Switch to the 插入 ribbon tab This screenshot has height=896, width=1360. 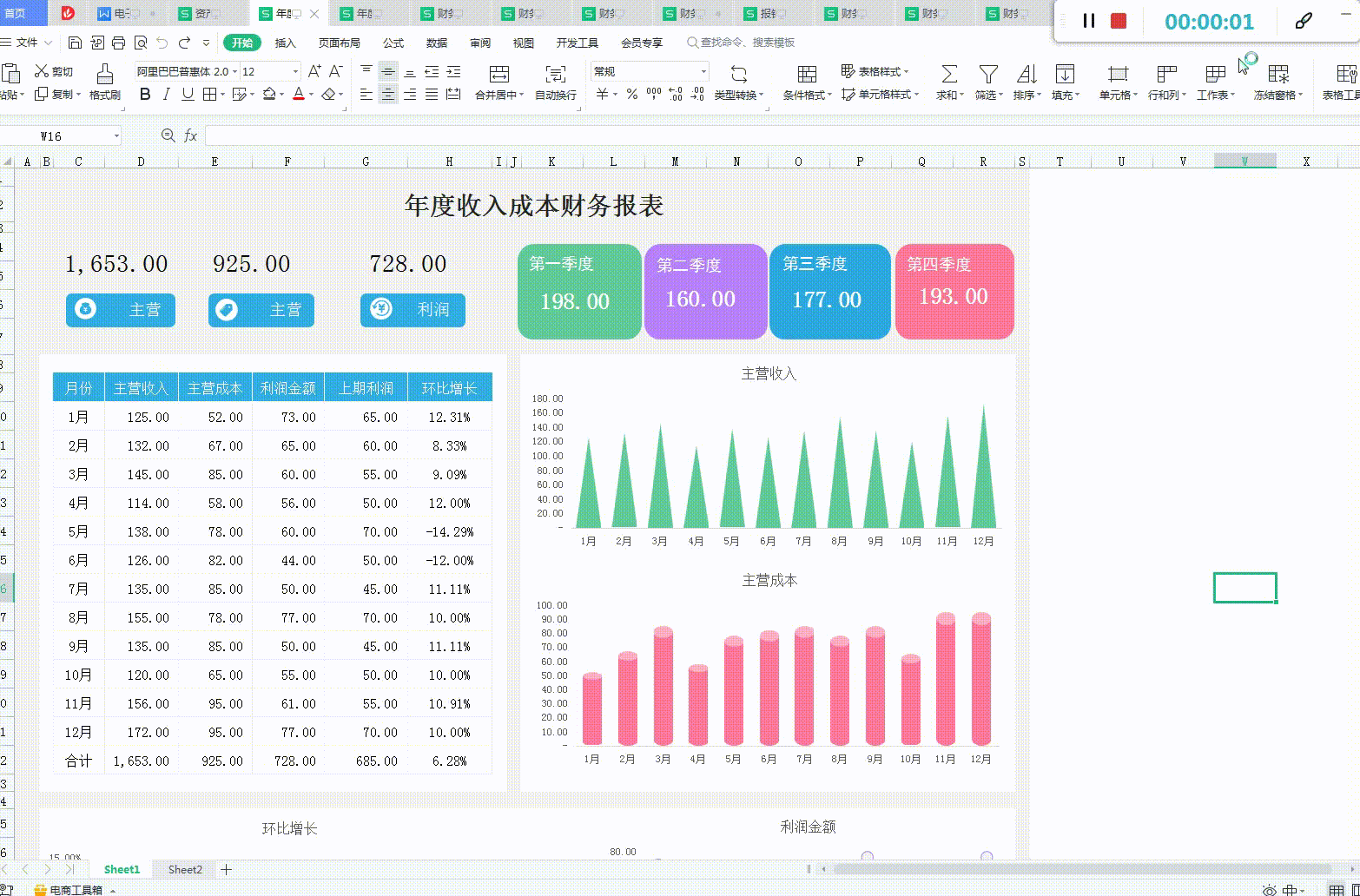[x=287, y=42]
